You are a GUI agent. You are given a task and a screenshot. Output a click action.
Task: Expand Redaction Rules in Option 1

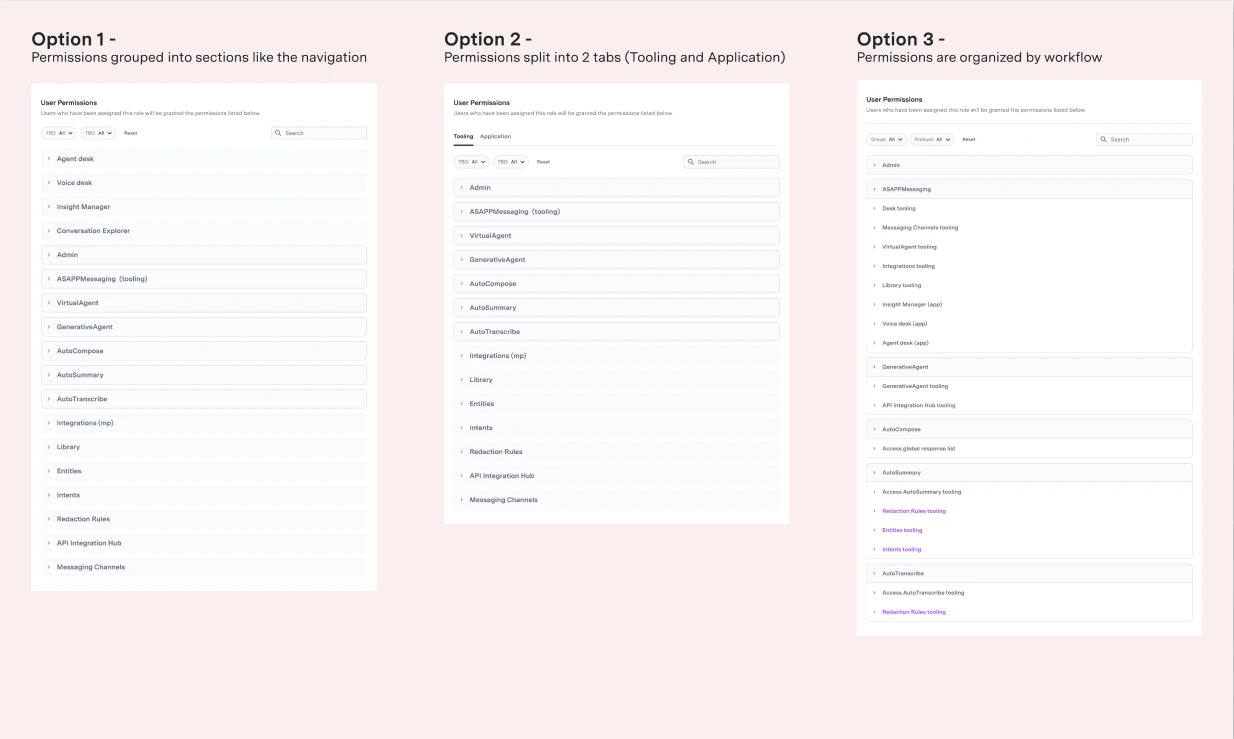pos(204,519)
